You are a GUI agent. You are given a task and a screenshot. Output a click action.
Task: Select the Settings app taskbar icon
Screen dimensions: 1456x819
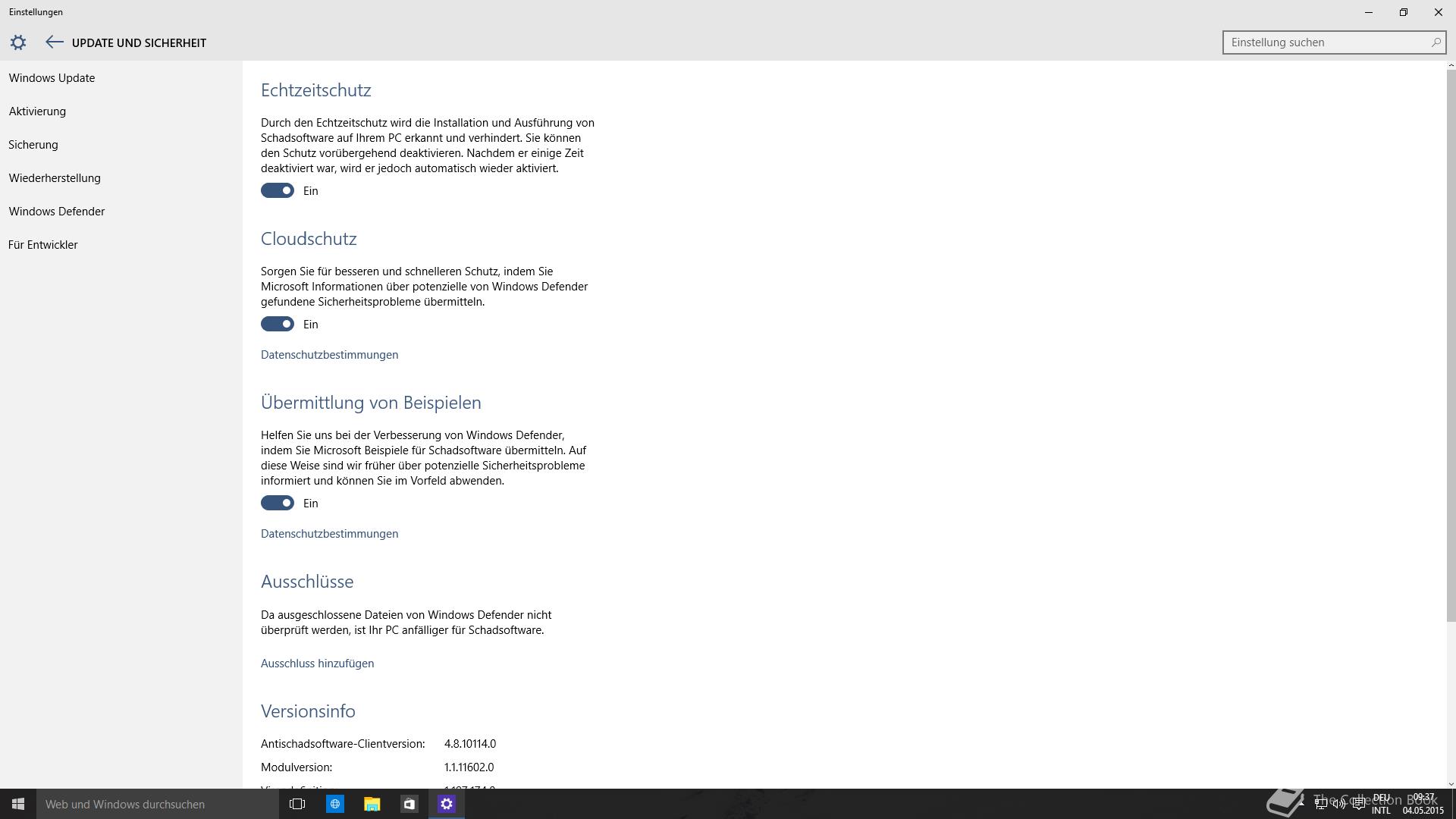pos(446,804)
